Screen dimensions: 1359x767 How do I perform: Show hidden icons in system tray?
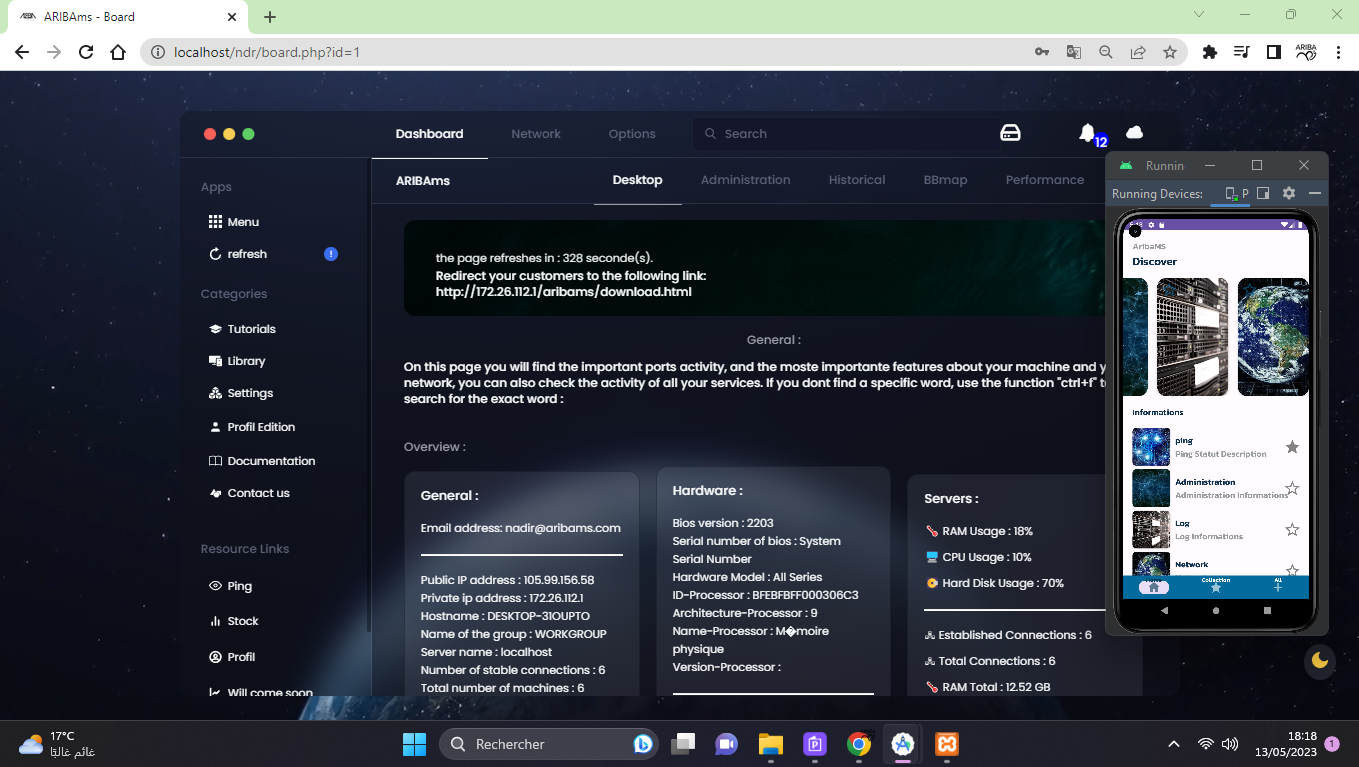point(1174,744)
